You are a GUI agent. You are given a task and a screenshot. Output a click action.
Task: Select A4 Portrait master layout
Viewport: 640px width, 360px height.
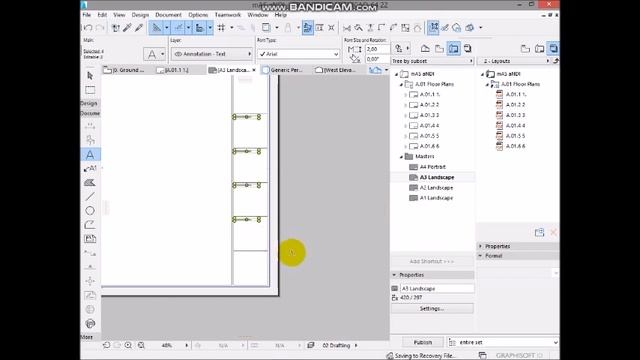click(433, 167)
